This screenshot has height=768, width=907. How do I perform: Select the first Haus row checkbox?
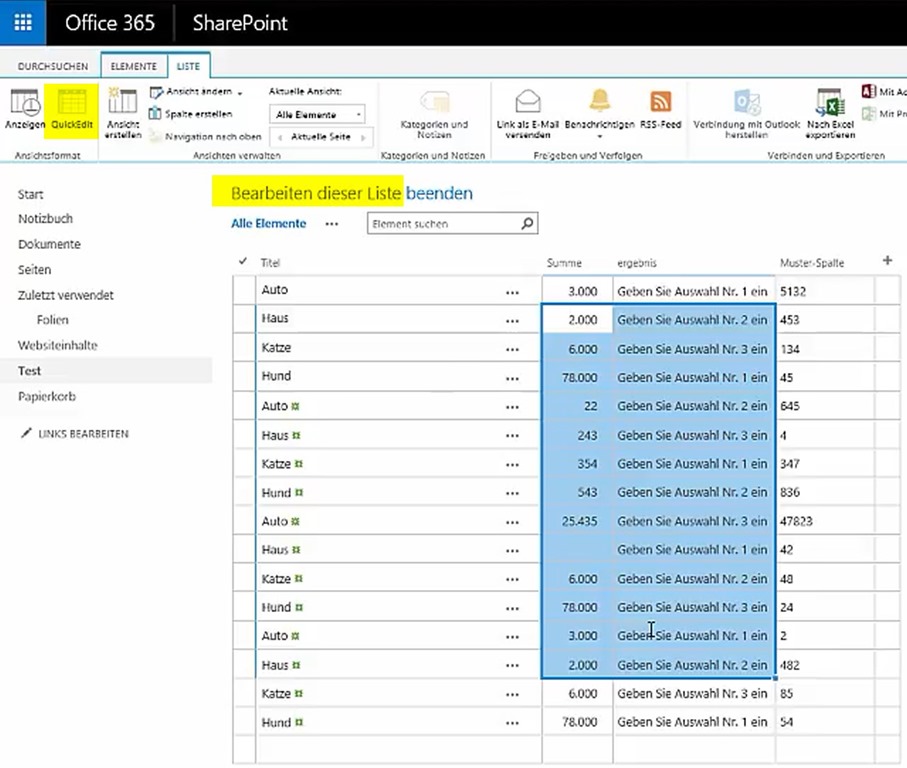244,319
